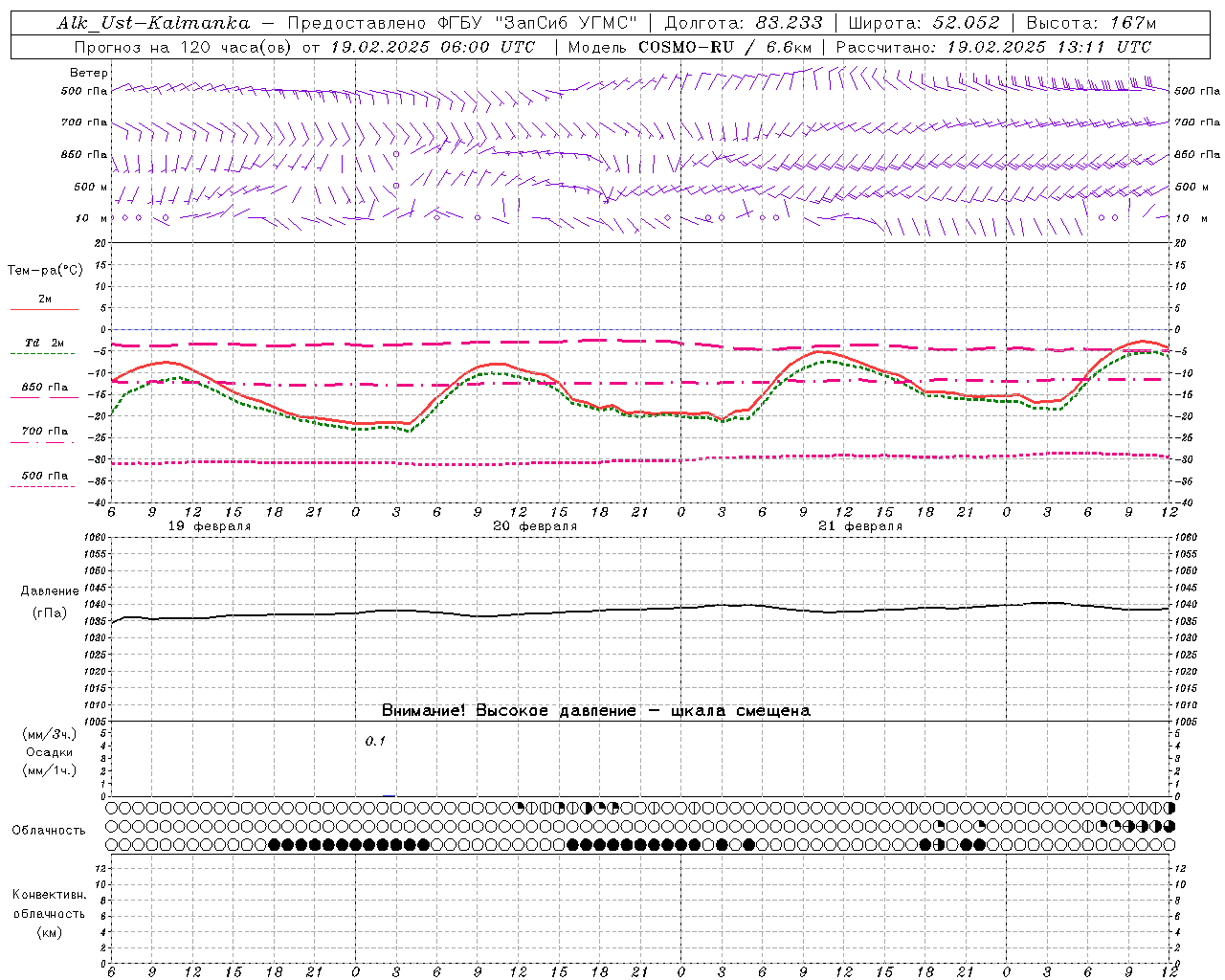Click the warning 'Внимание! Высокое давление — шкала смещена'

pyautogui.click(x=596, y=711)
